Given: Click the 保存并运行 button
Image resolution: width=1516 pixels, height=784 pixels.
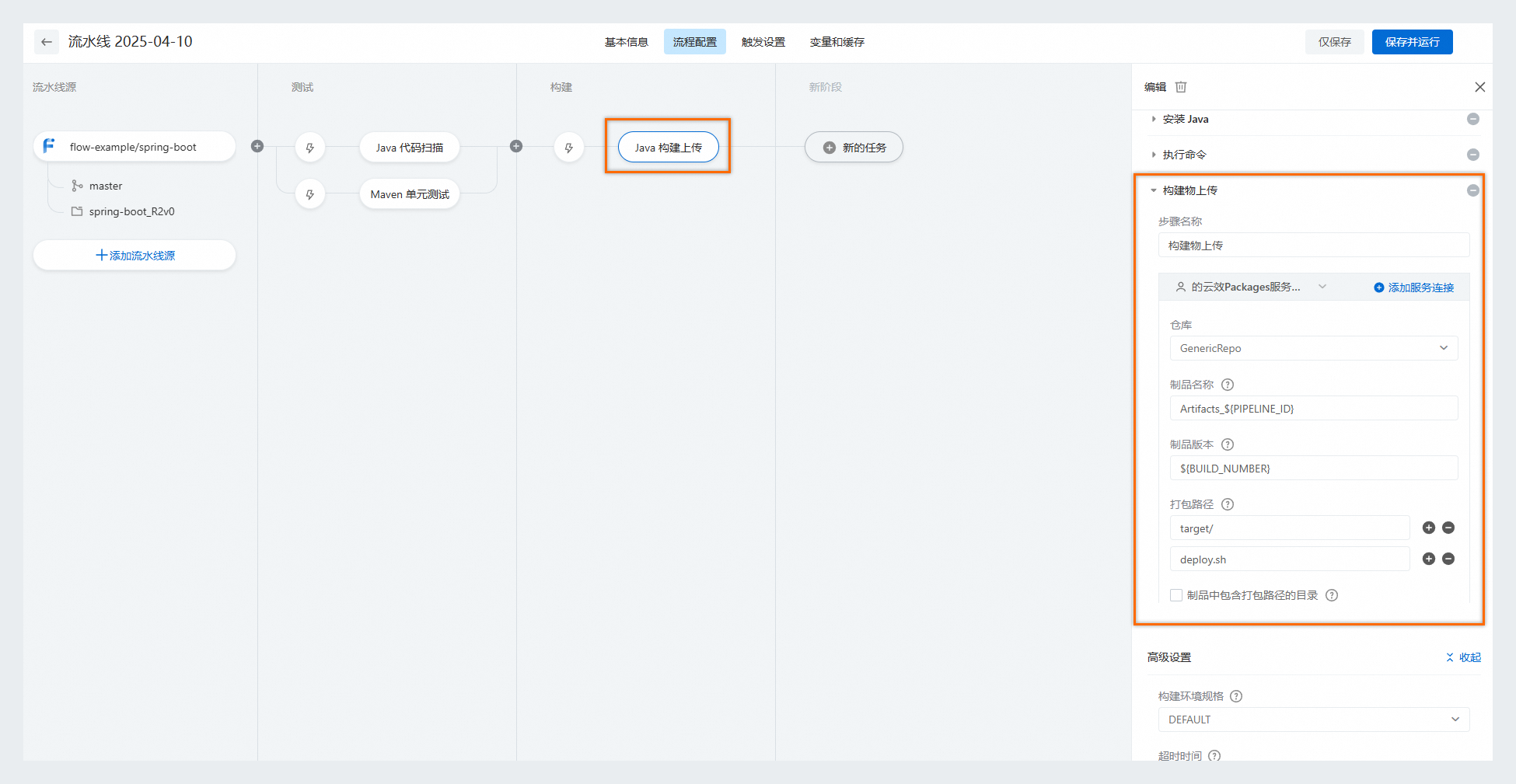Looking at the screenshot, I should click(1413, 42).
